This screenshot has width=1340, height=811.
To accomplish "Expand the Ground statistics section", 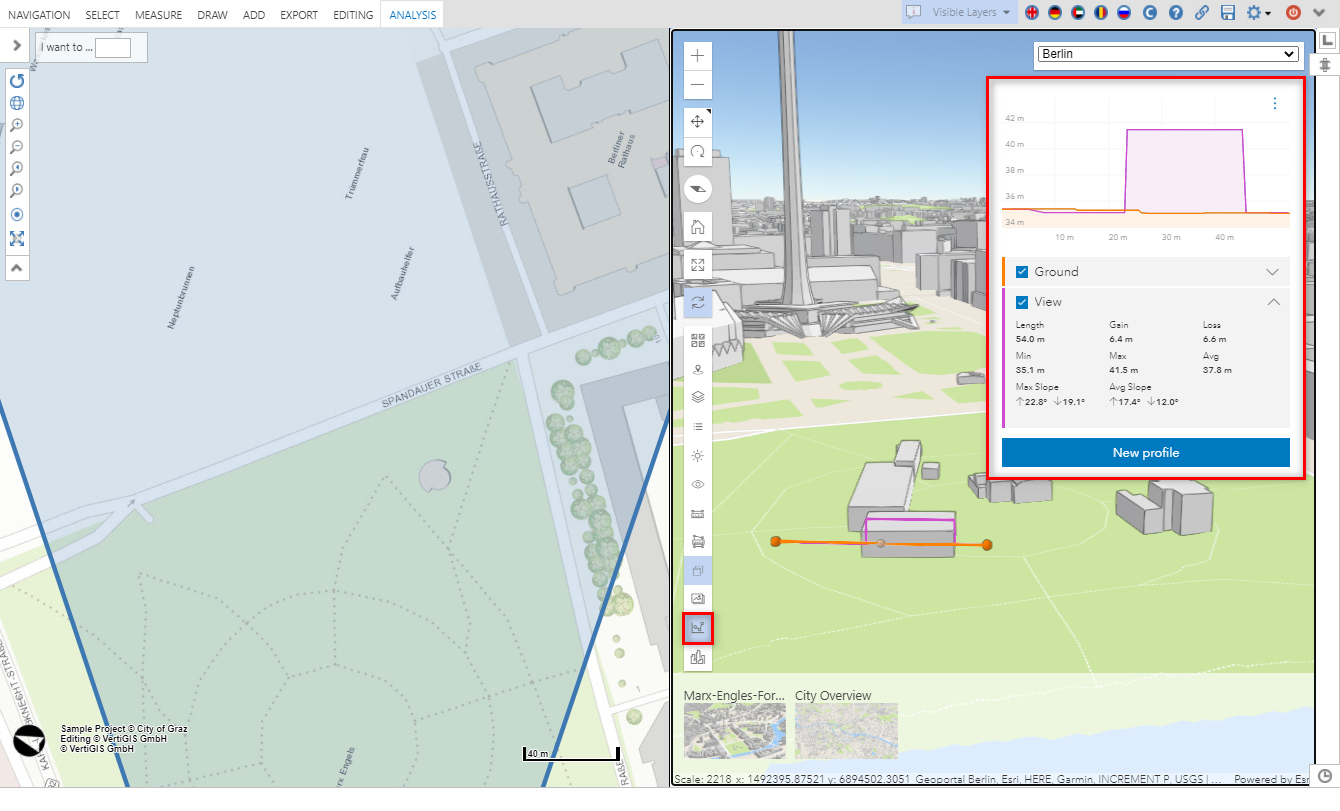I will (1272, 272).
